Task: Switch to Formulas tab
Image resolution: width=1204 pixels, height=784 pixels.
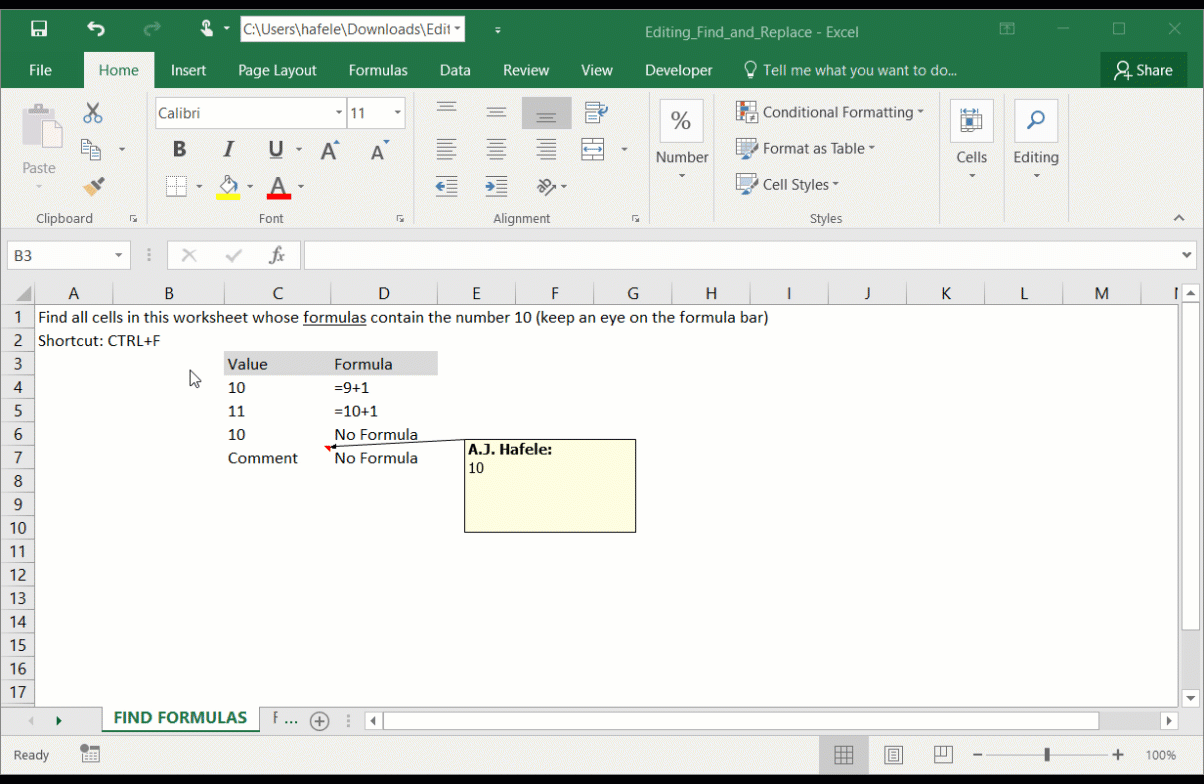Action: click(378, 70)
